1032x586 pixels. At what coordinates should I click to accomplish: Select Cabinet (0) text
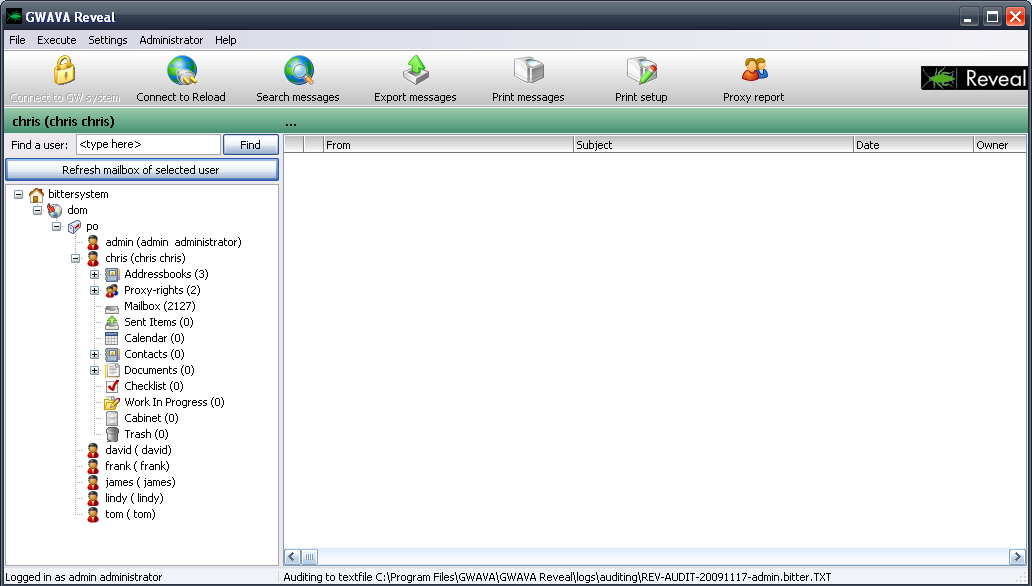(151, 418)
